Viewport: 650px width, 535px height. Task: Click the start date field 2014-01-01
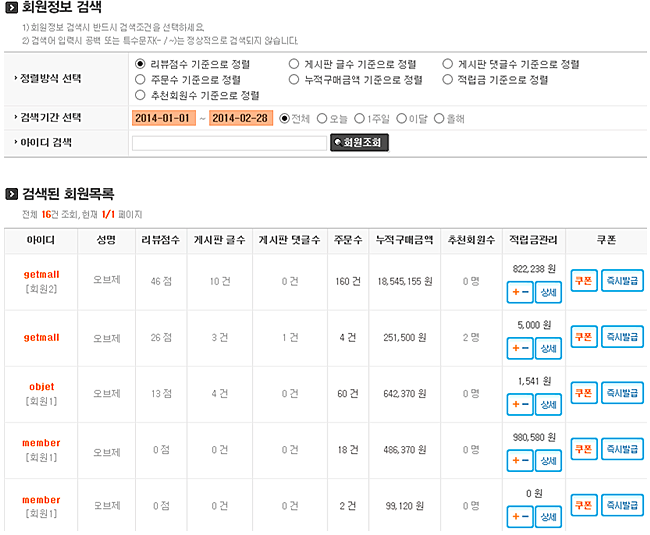pyautogui.click(x=162, y=118)
